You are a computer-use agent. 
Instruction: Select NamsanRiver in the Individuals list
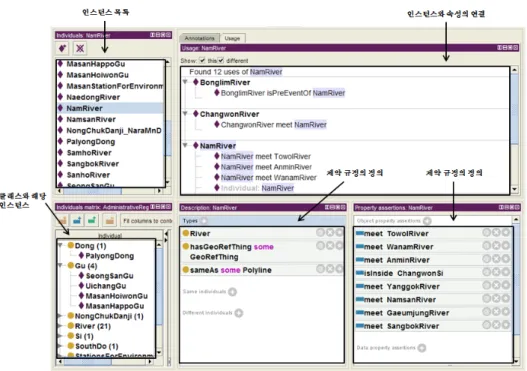tap(91, 119)
